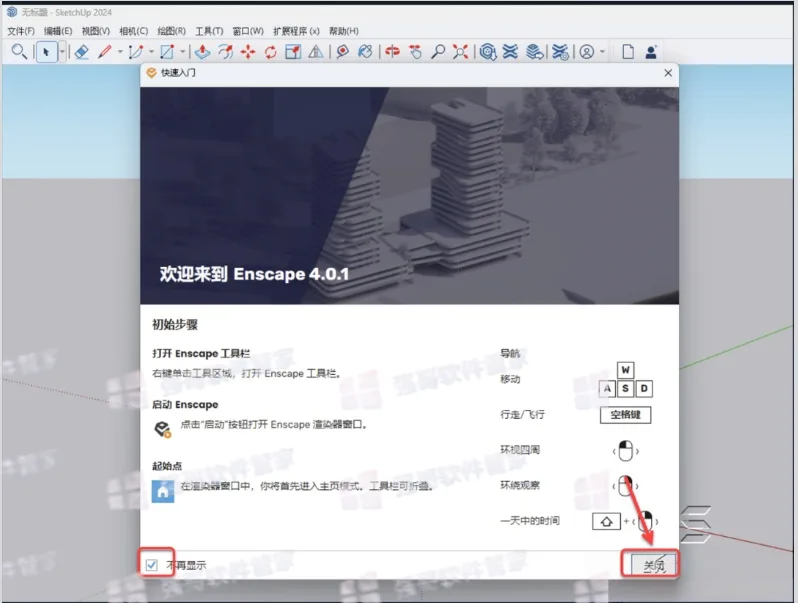Click the 移动 label

(510, 379)
